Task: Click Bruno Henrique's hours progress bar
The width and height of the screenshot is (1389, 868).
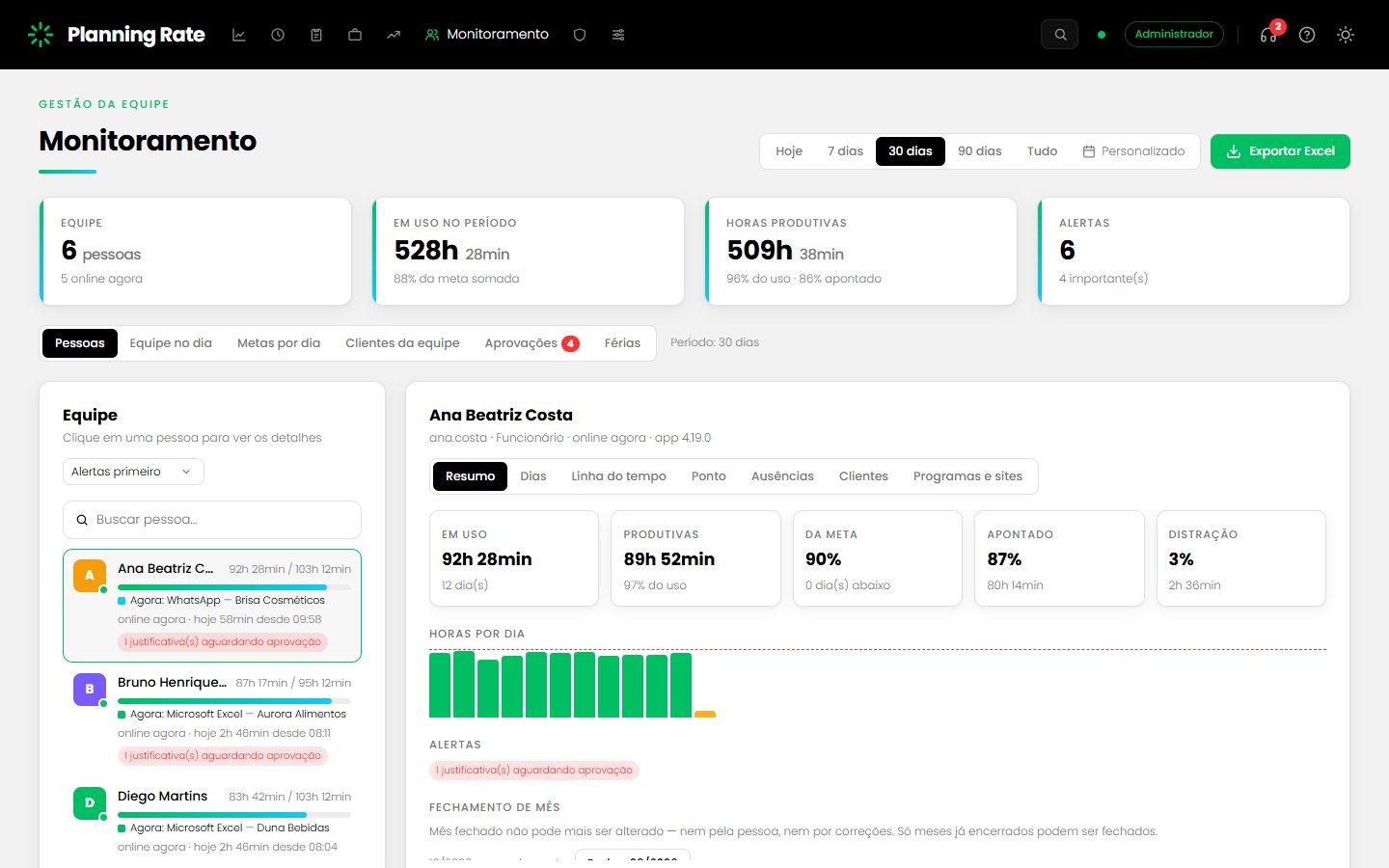Action: (x=234, y=701)
